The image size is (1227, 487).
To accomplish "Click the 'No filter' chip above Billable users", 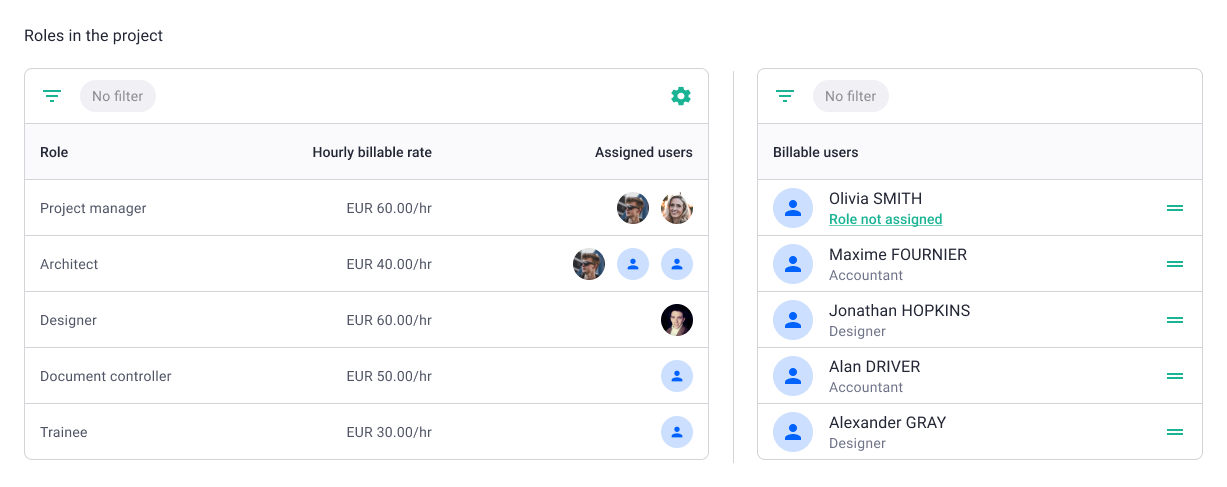I will coord(851,96).
